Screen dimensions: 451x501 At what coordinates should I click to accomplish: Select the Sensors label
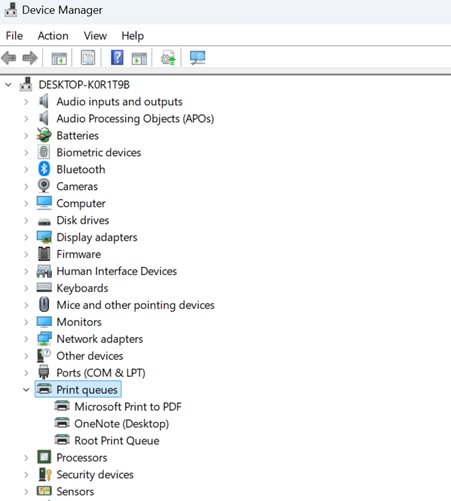coord(75,492)
